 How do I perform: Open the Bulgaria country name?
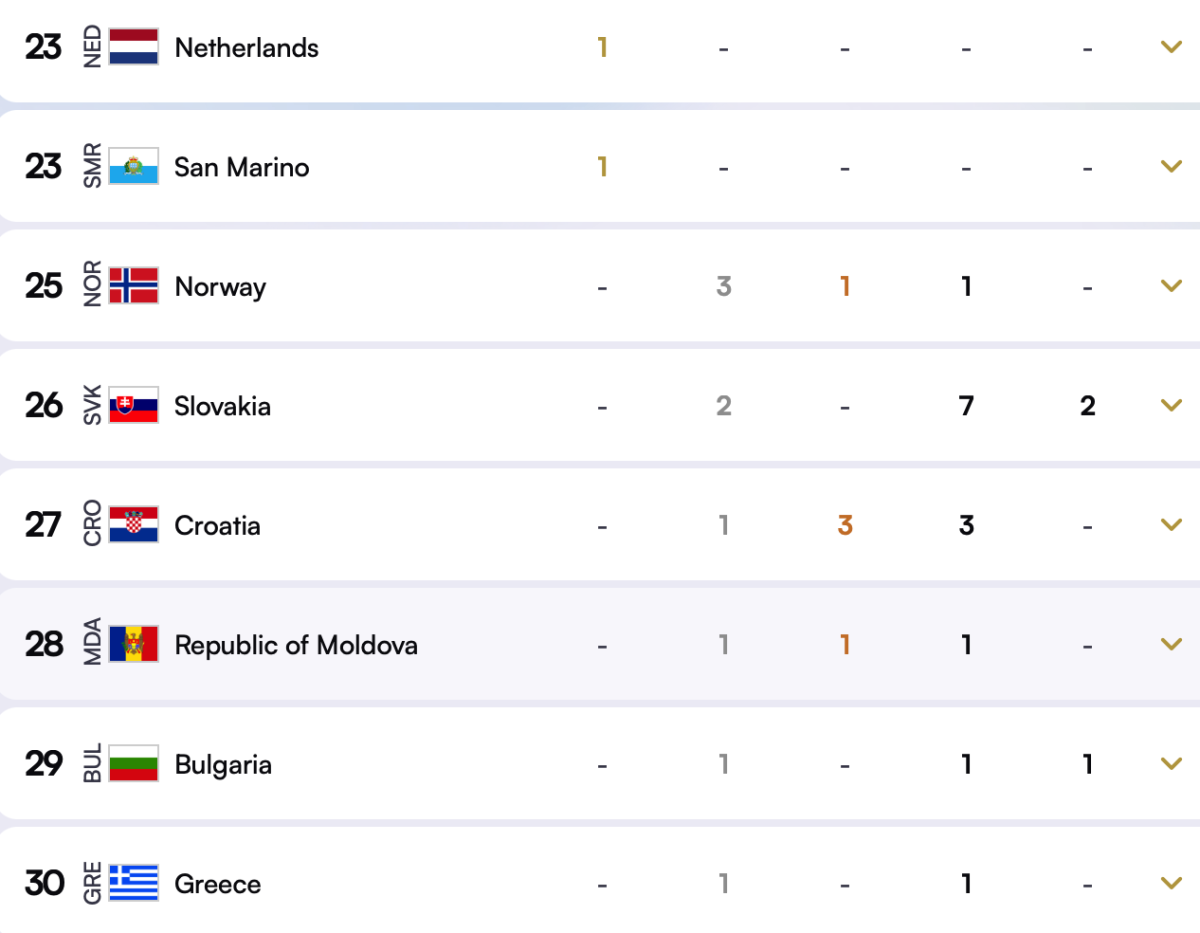coord(223,765)
